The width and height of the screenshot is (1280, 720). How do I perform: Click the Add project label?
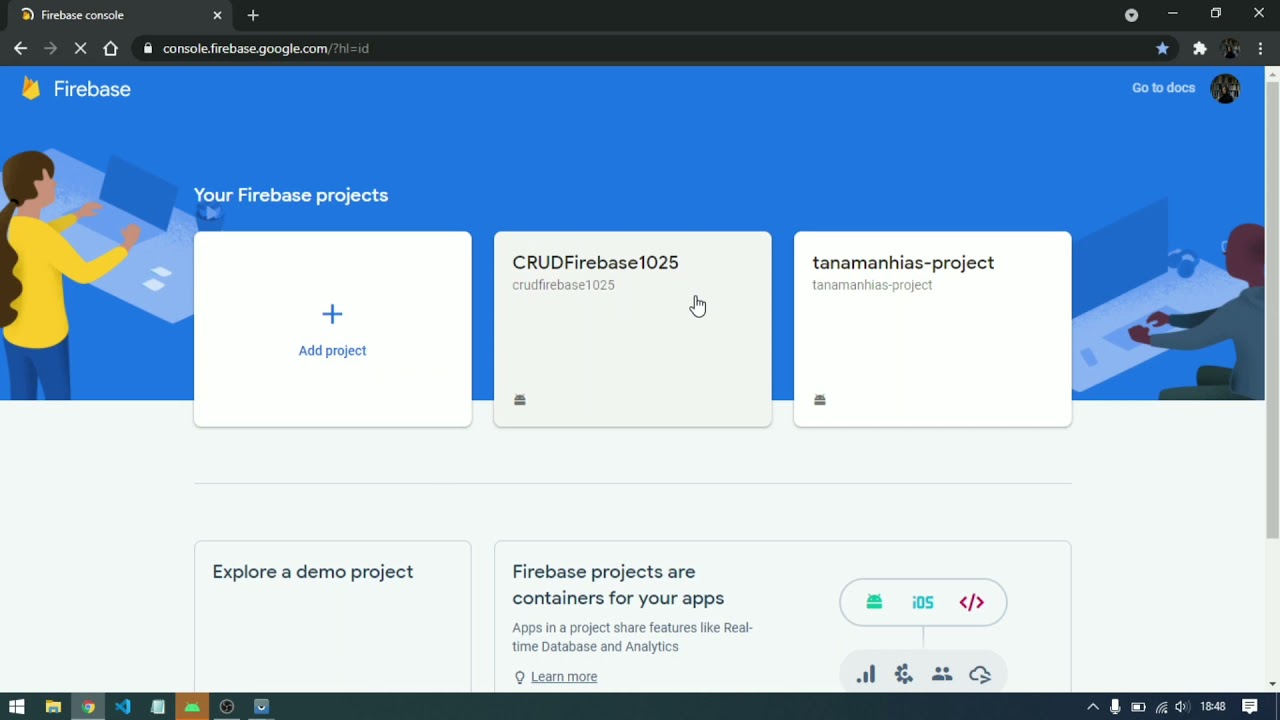click(332, 351)
